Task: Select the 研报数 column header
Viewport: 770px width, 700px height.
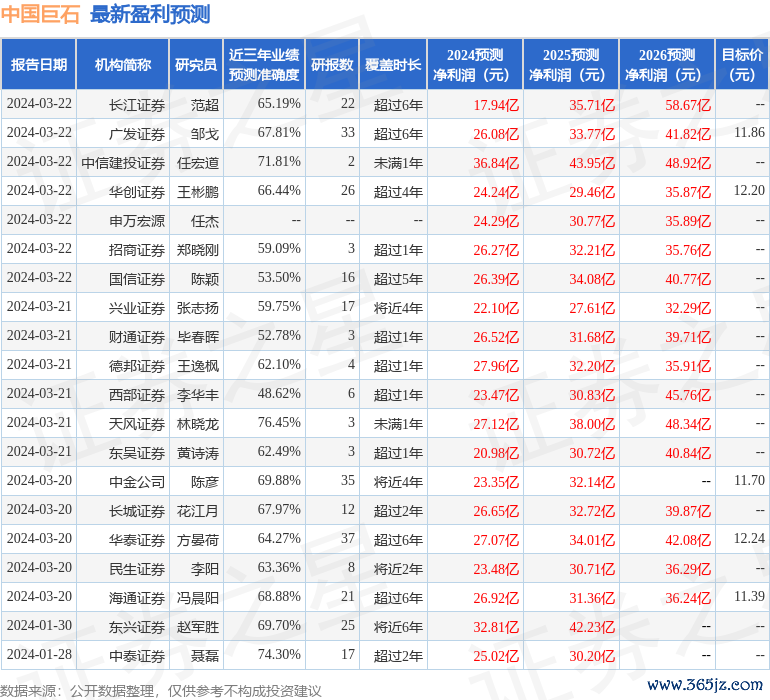Action: pyautogui.click(x=331, y=65)
